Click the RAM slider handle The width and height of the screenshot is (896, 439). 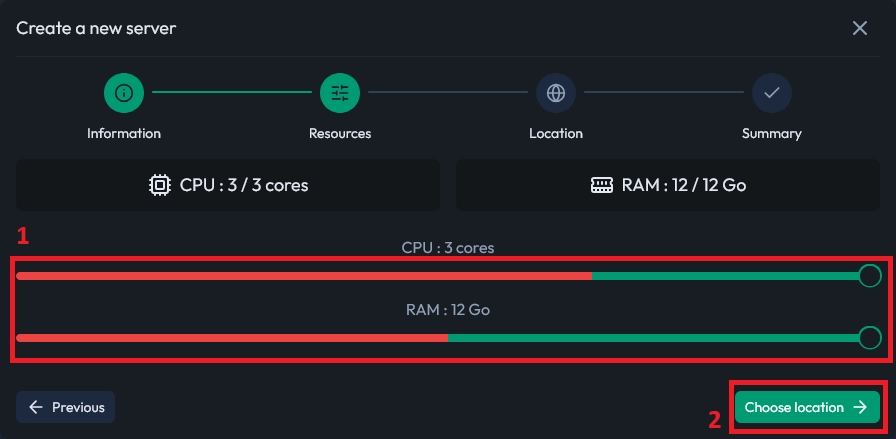pyautogui.click(x=870, y=338)
